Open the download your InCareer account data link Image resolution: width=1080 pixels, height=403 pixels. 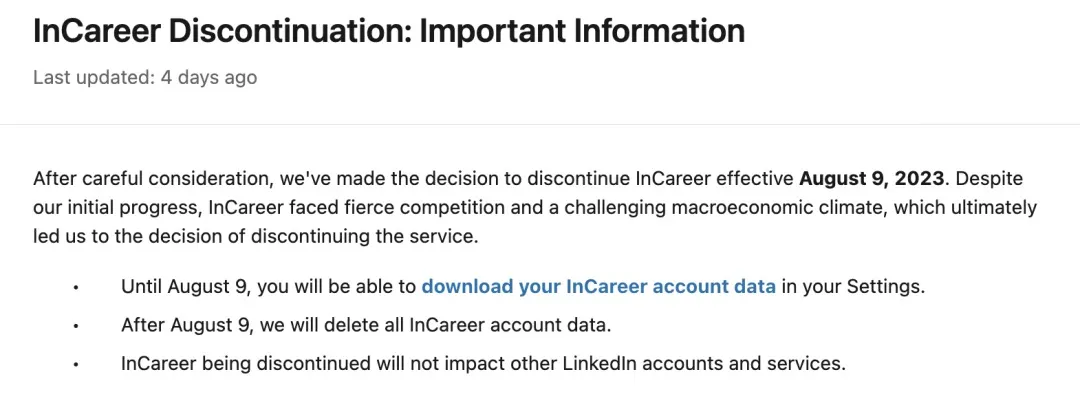[x=598, y=286]
